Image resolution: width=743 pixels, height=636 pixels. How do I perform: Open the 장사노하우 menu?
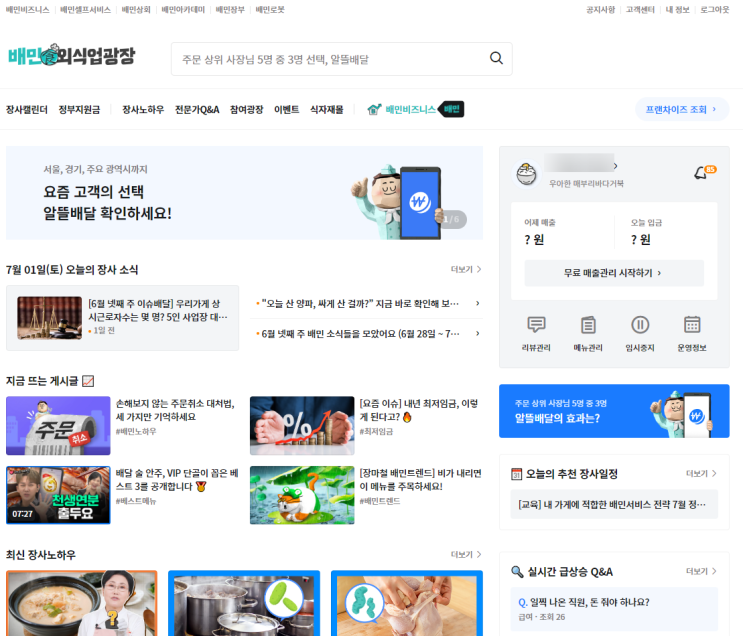pos(143,109)
